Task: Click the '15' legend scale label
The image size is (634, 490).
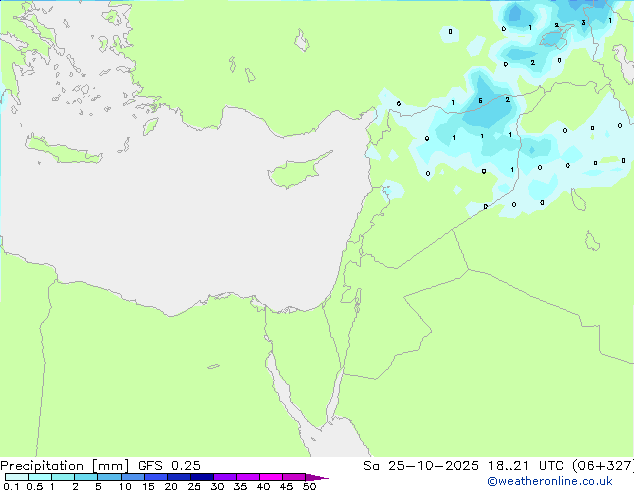Action: coord(148,486)
